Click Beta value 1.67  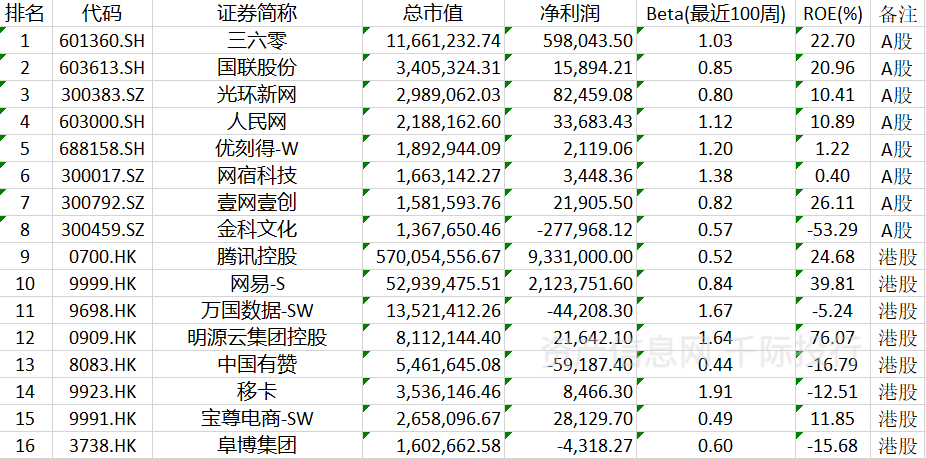(x=716, y=311)
